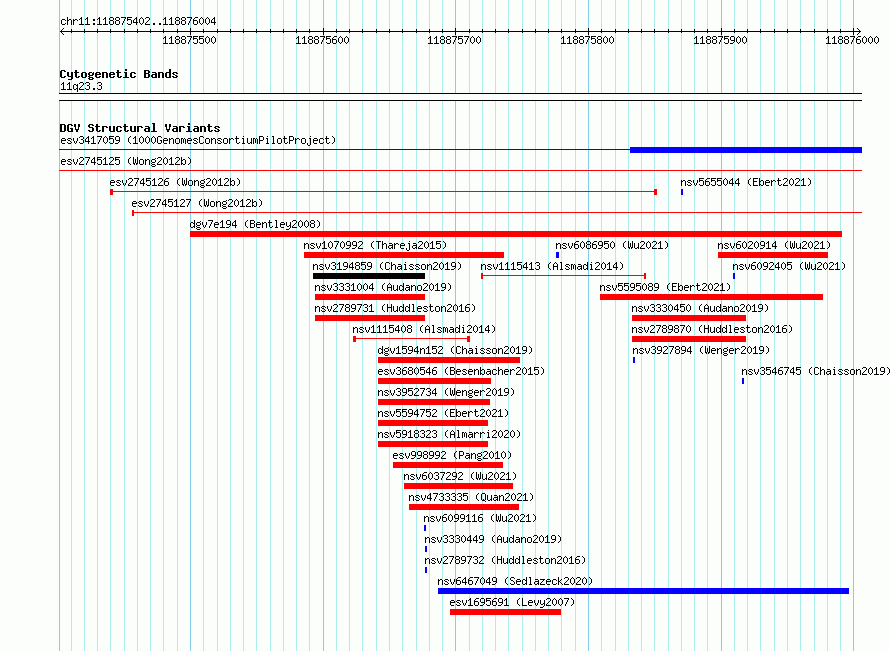Open the nsv6467049 (Sedlazeck2020) label

coord(515,581)
